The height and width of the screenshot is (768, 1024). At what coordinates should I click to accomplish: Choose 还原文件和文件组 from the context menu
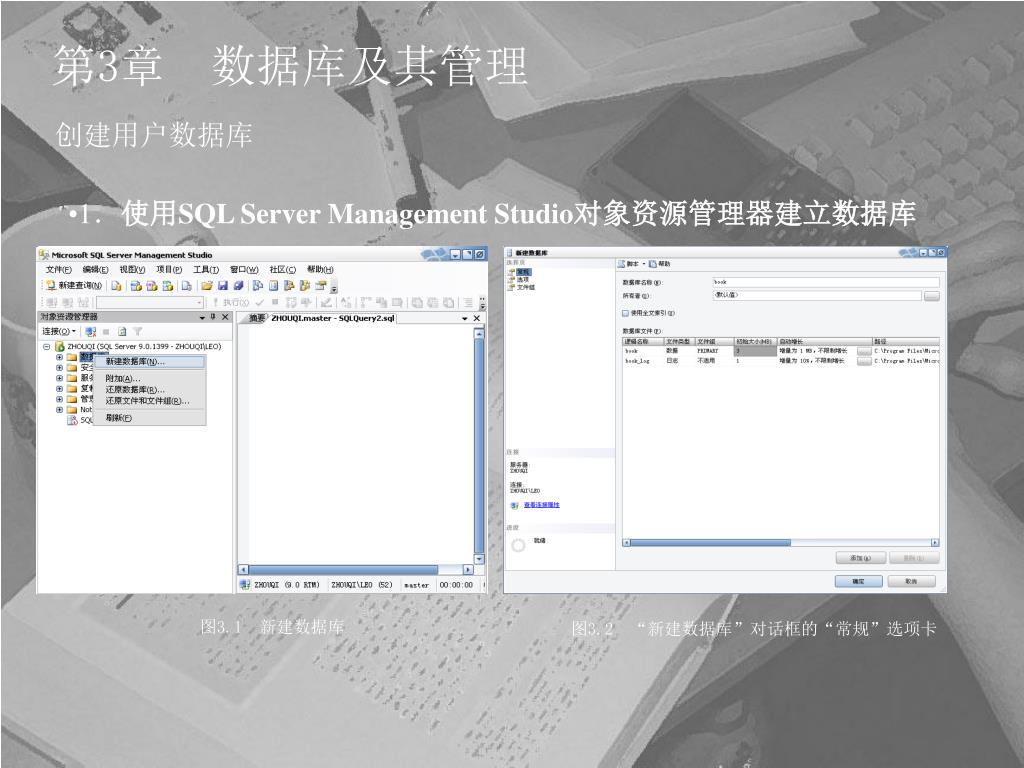click(x=150, y=401)
